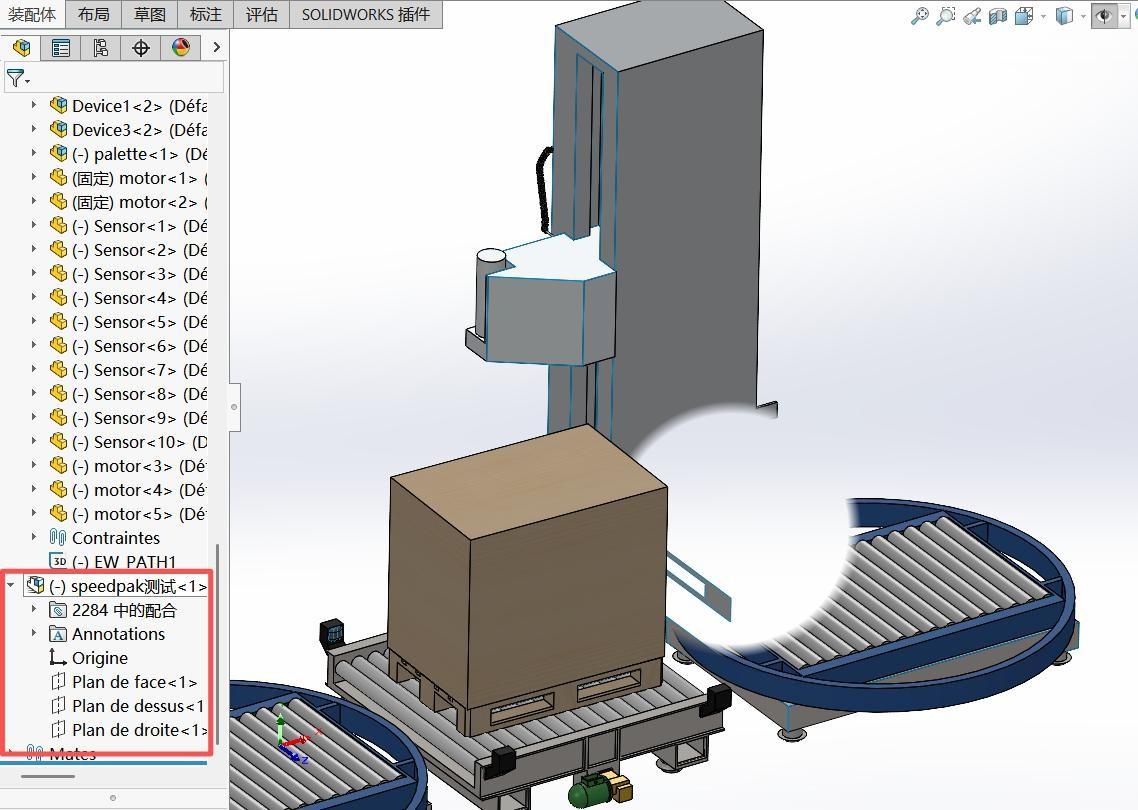Switch to the 装配体 tab
Image resolution: width=1138 pixels, height=810 pixels.
click(32, 15)
